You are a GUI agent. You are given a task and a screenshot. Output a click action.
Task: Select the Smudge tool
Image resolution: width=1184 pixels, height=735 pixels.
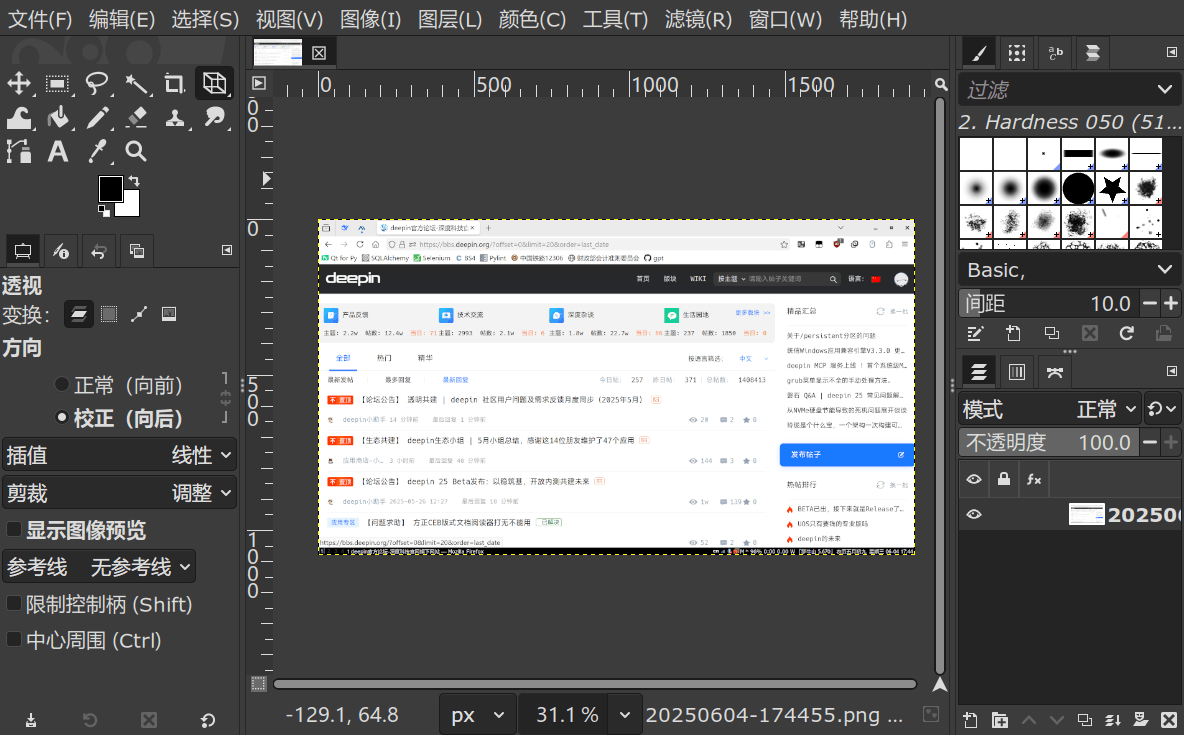tap(214, 117)
